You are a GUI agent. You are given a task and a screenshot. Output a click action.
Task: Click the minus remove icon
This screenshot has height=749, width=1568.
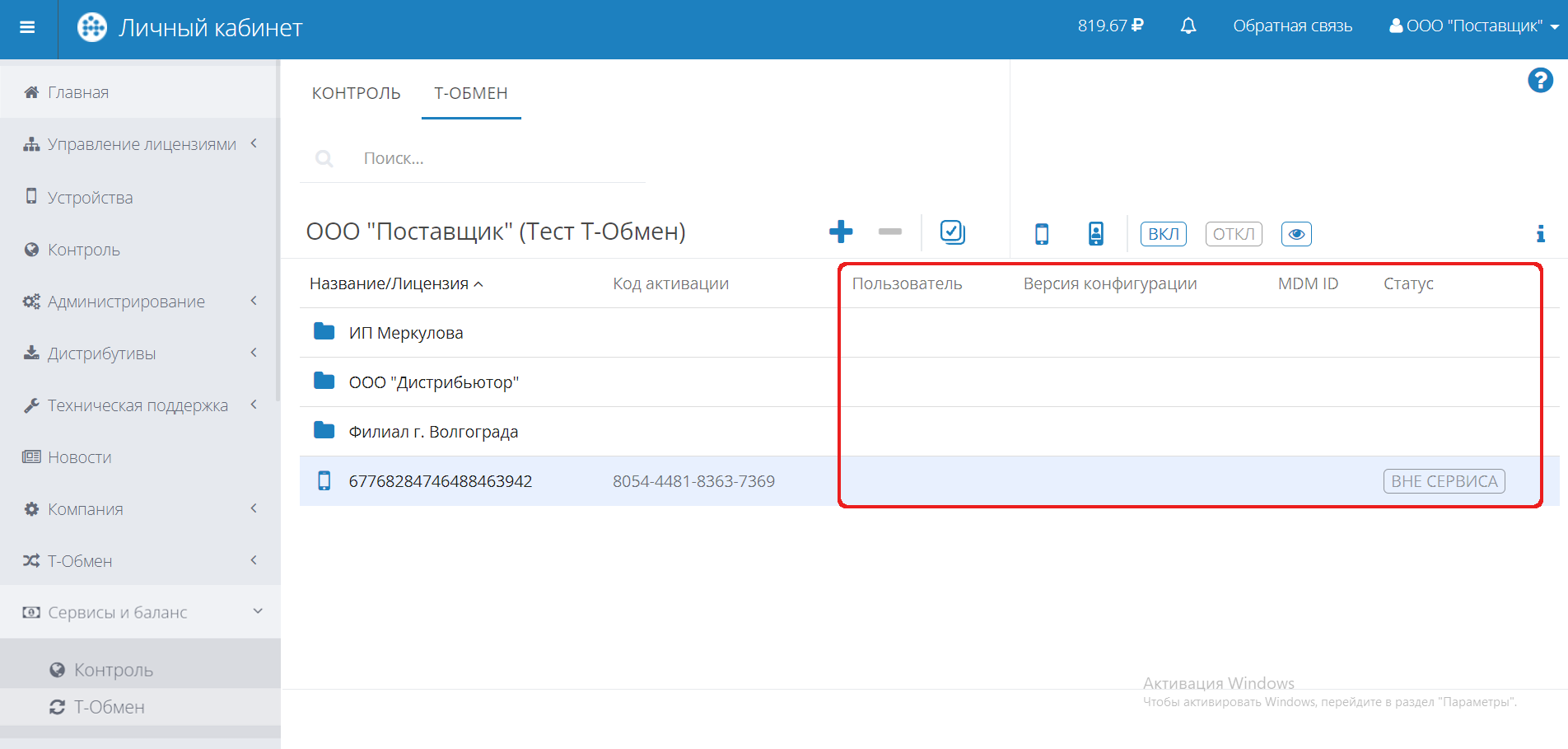tap(889, 232)
